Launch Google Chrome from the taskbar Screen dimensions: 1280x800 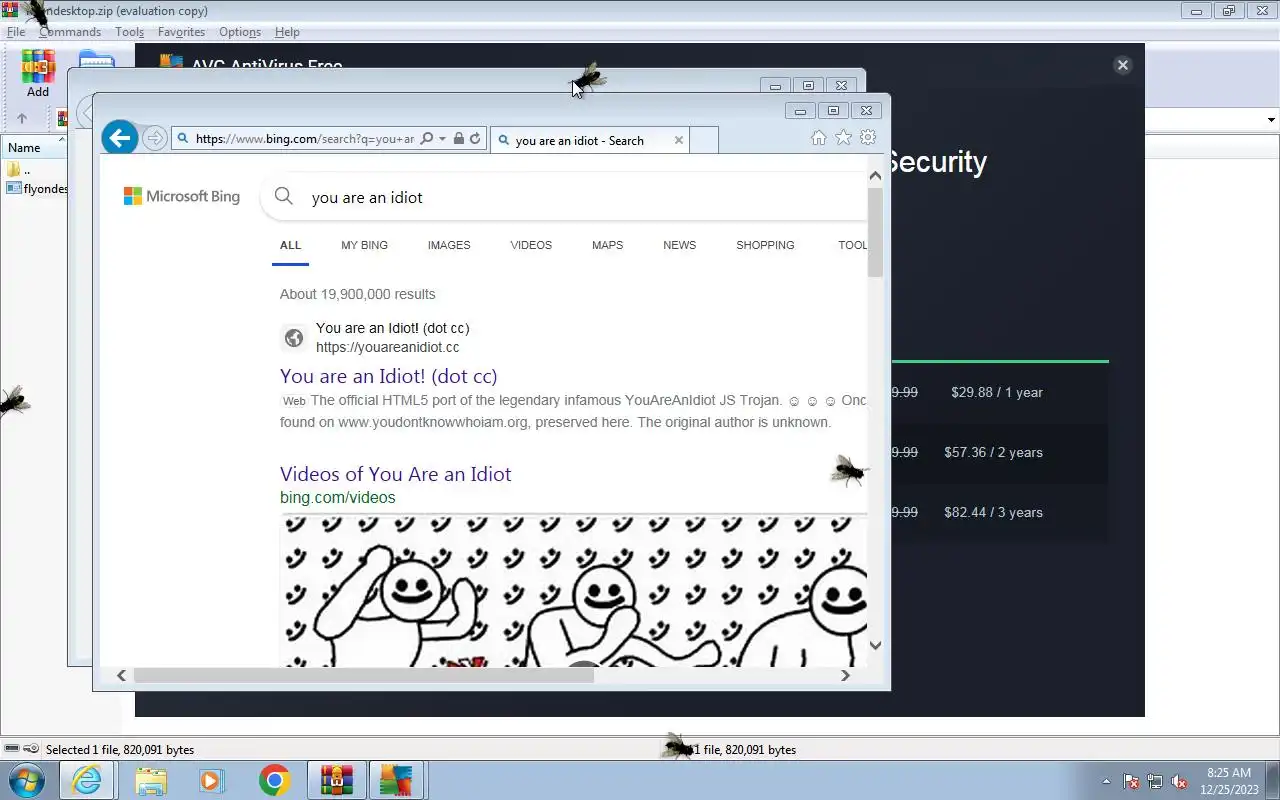coord(274,780)
